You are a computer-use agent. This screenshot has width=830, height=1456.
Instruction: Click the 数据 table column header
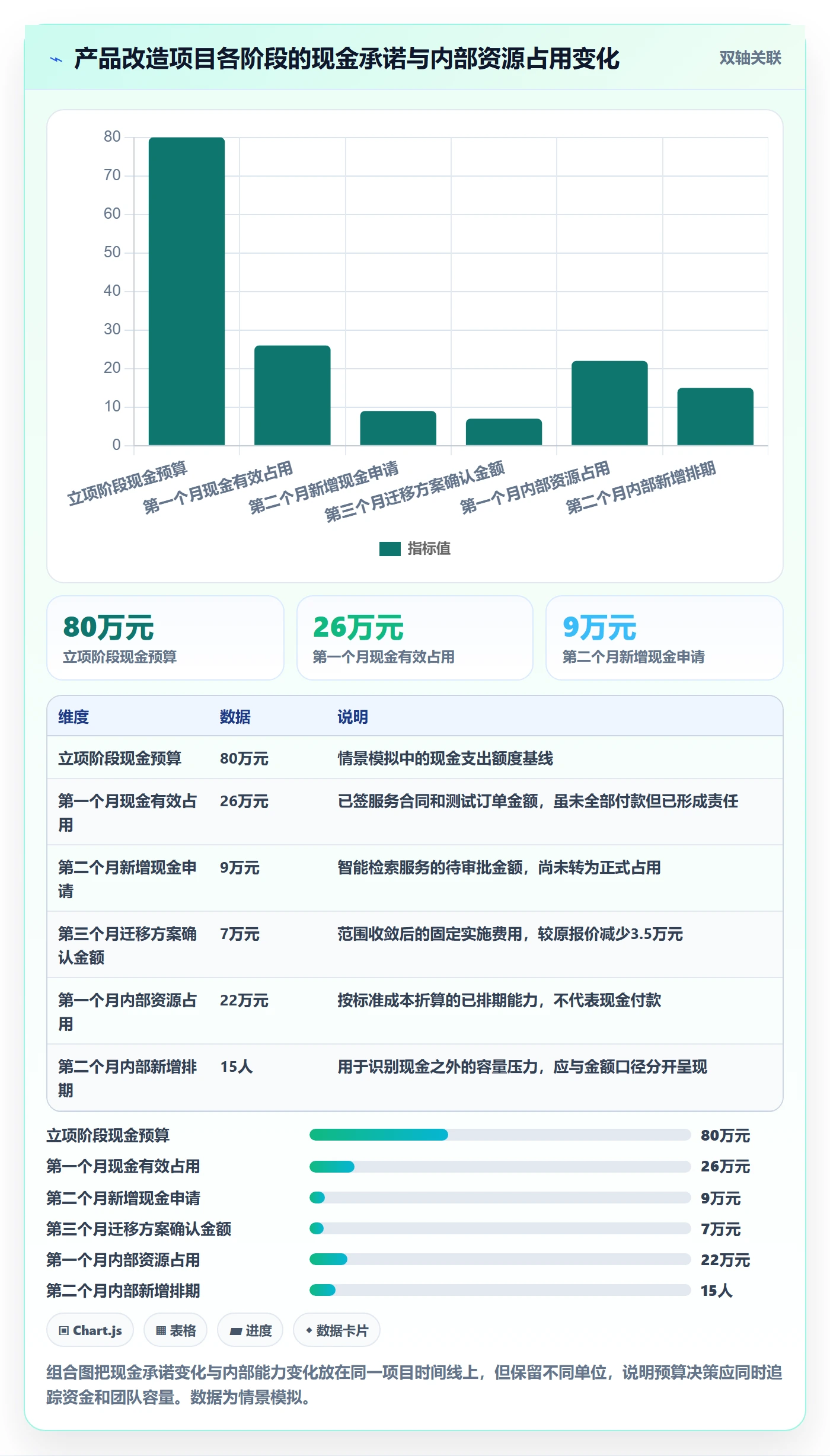point(235,717)
